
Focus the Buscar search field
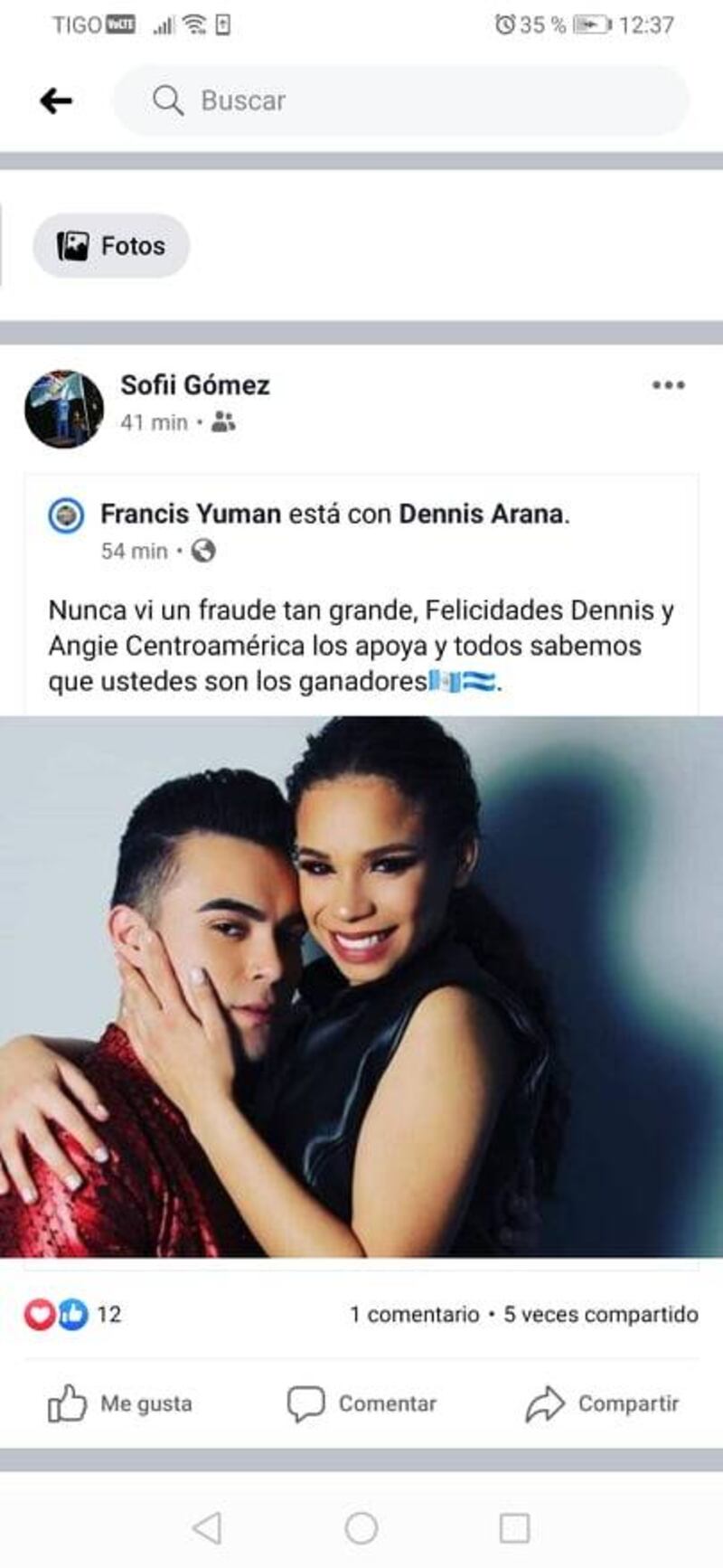click(400, 100)
